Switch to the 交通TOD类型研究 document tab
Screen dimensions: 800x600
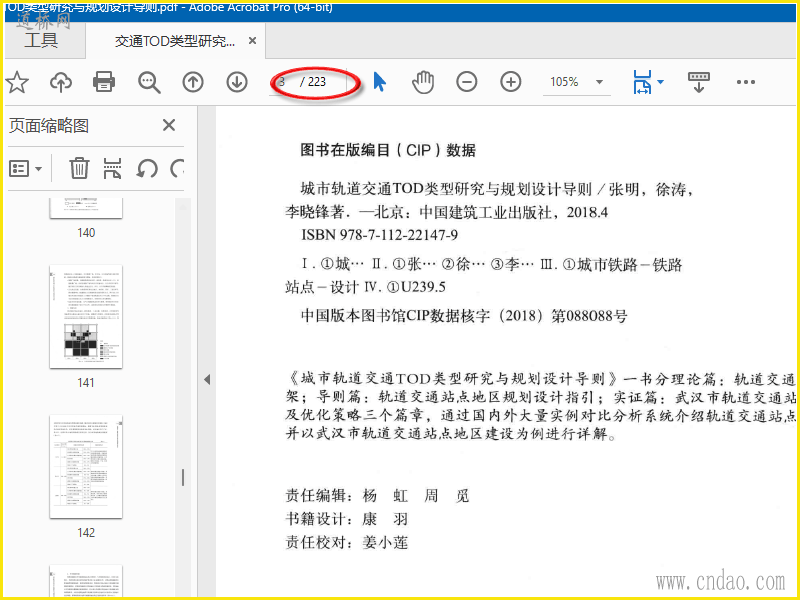(175, 41)
